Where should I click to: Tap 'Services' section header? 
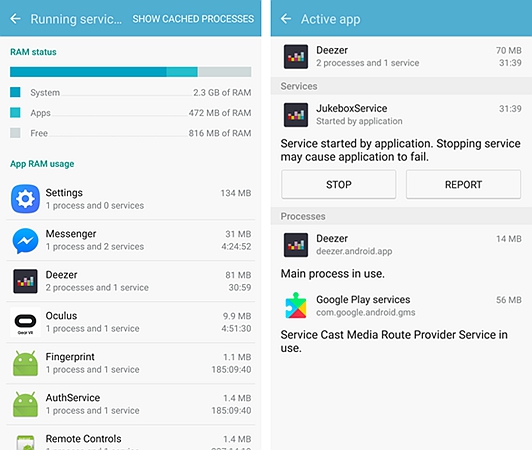[299, 86]
